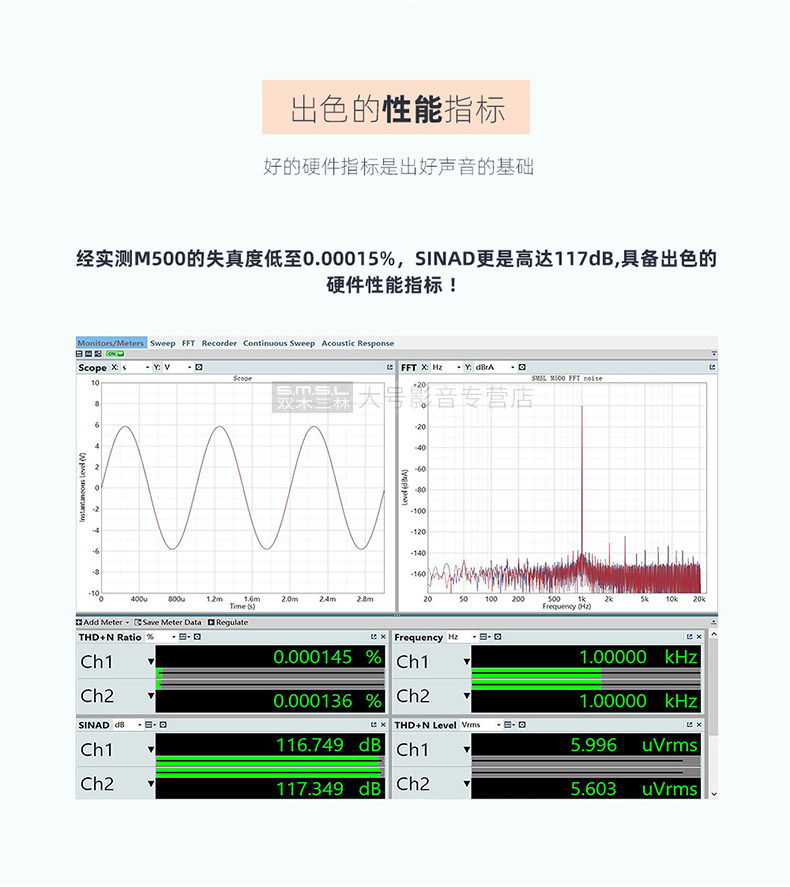Open the SINAD bar display options icon
790x887 pixels.
[150, 725]
